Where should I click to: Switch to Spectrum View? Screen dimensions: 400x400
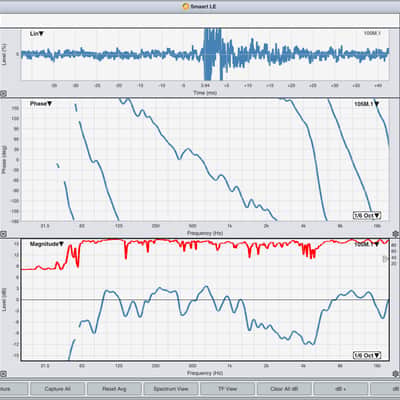coord(171,389)
